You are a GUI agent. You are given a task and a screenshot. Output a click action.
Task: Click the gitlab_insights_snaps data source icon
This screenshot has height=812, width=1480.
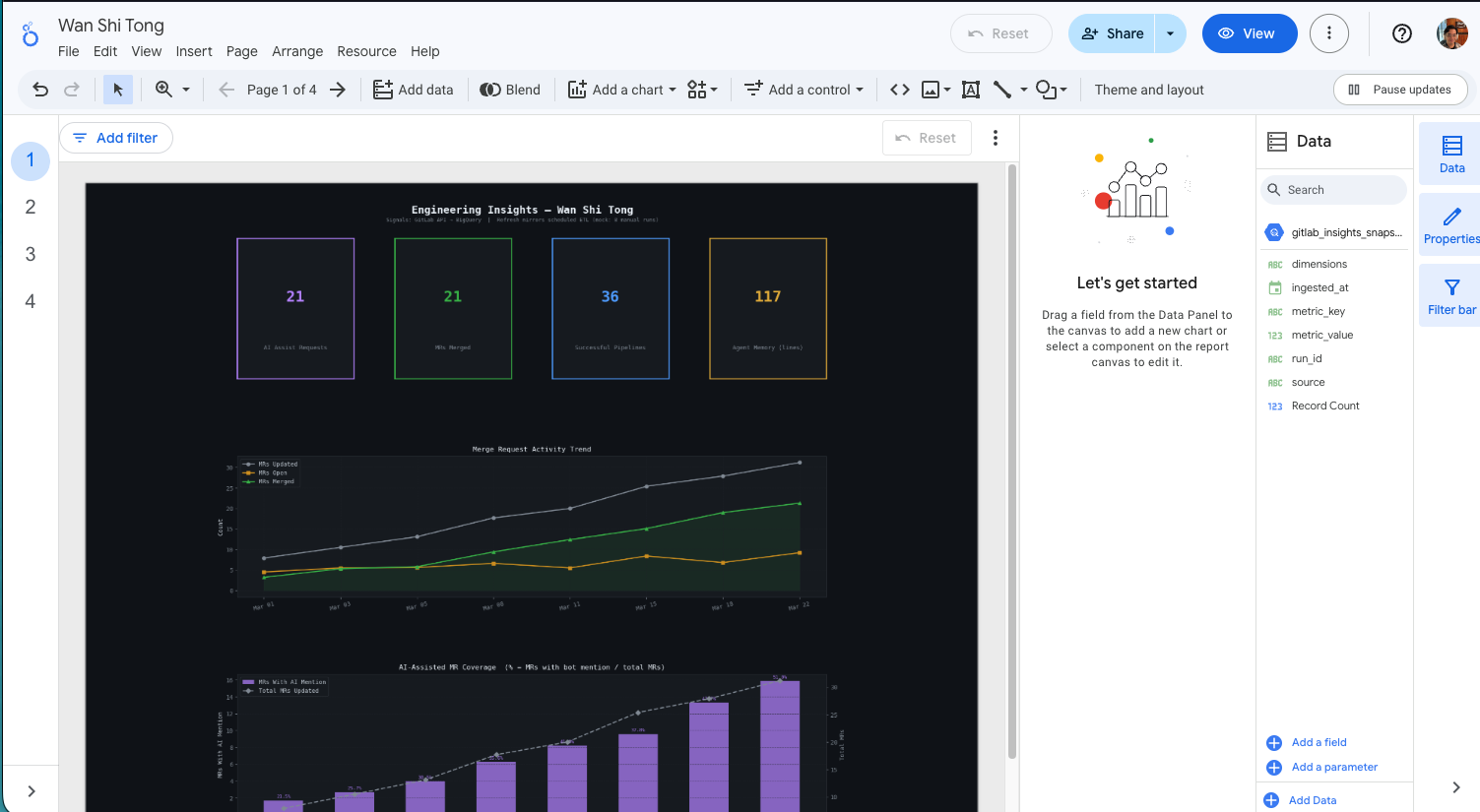click(1275, 232)
